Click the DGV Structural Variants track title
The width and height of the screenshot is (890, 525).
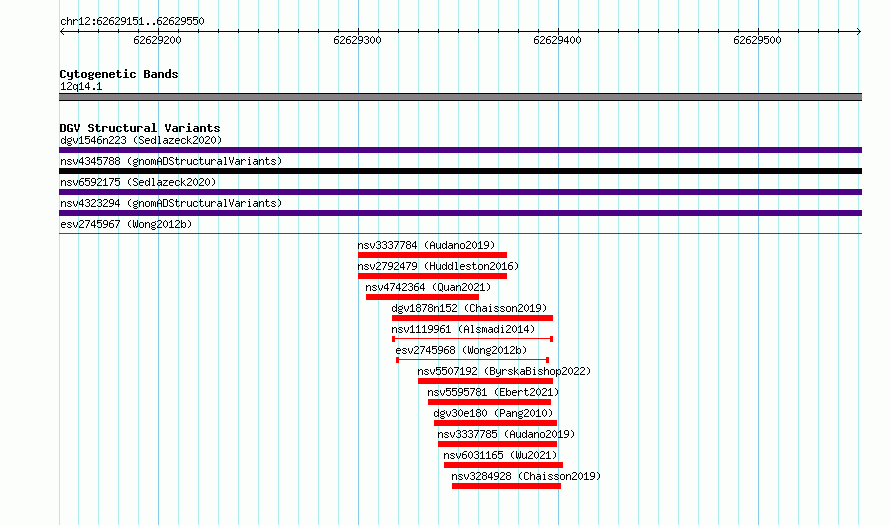[140, 128]
